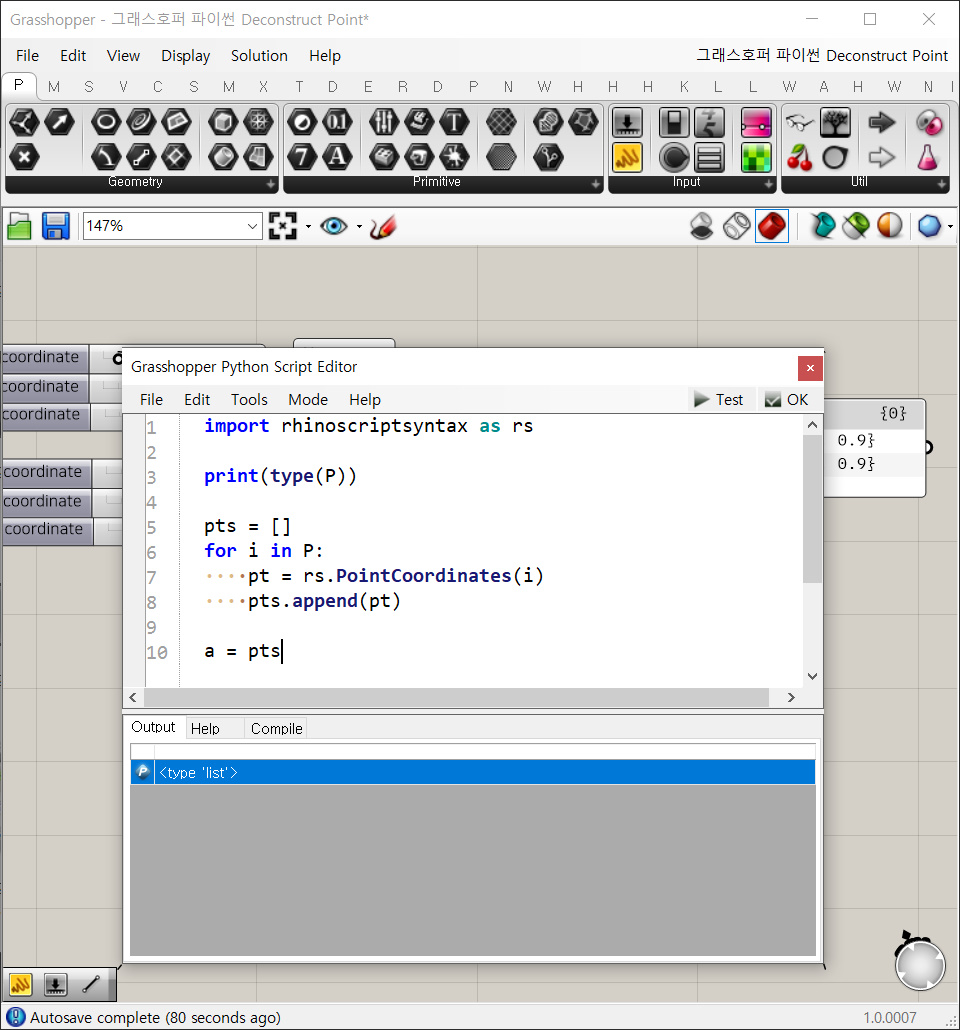This screenshot has width=960, height=1030.
Task: Open the zoom percentage 147% dropdown
Action: pos(252,227)
